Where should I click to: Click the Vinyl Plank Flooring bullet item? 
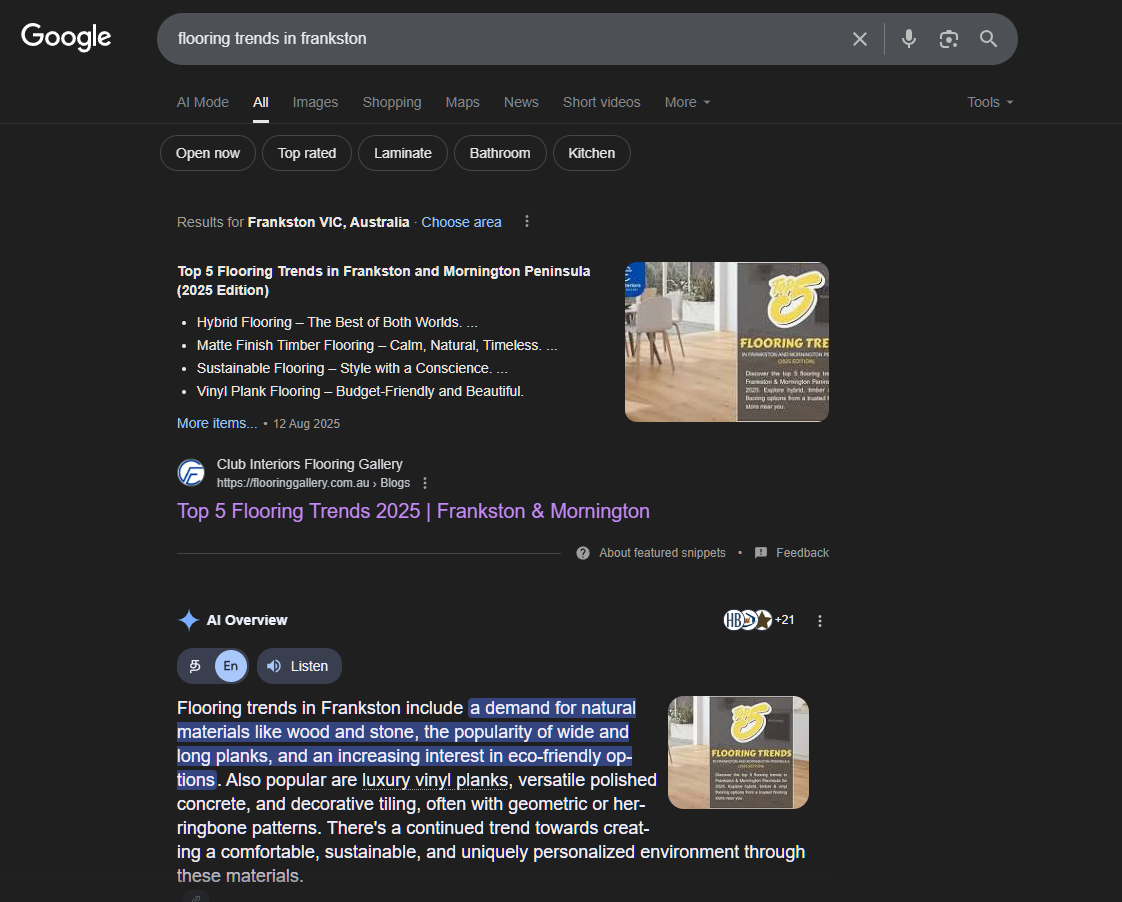360,391
